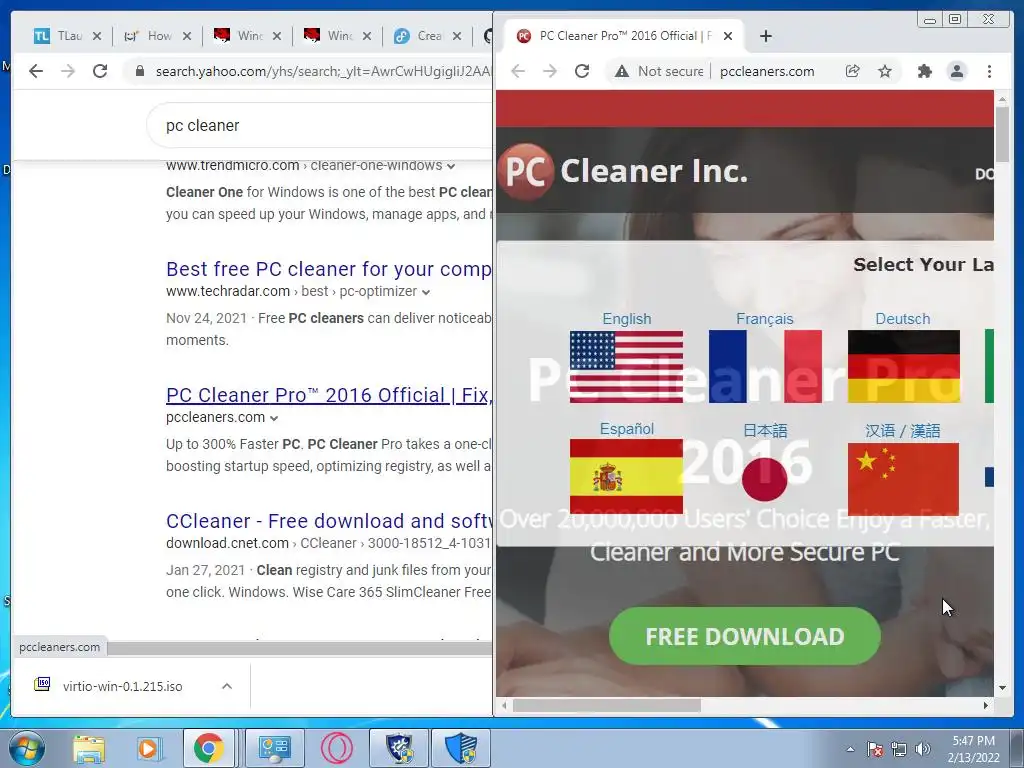Screen dimensions: 1024x768
Task: Click the Not secure warning icon
Action: point(622,71)
